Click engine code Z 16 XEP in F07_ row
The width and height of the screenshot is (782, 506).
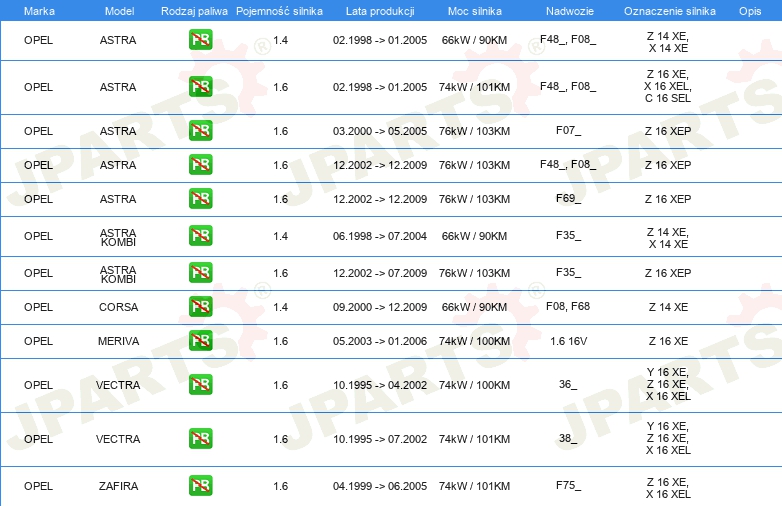(x=668, y=131)
